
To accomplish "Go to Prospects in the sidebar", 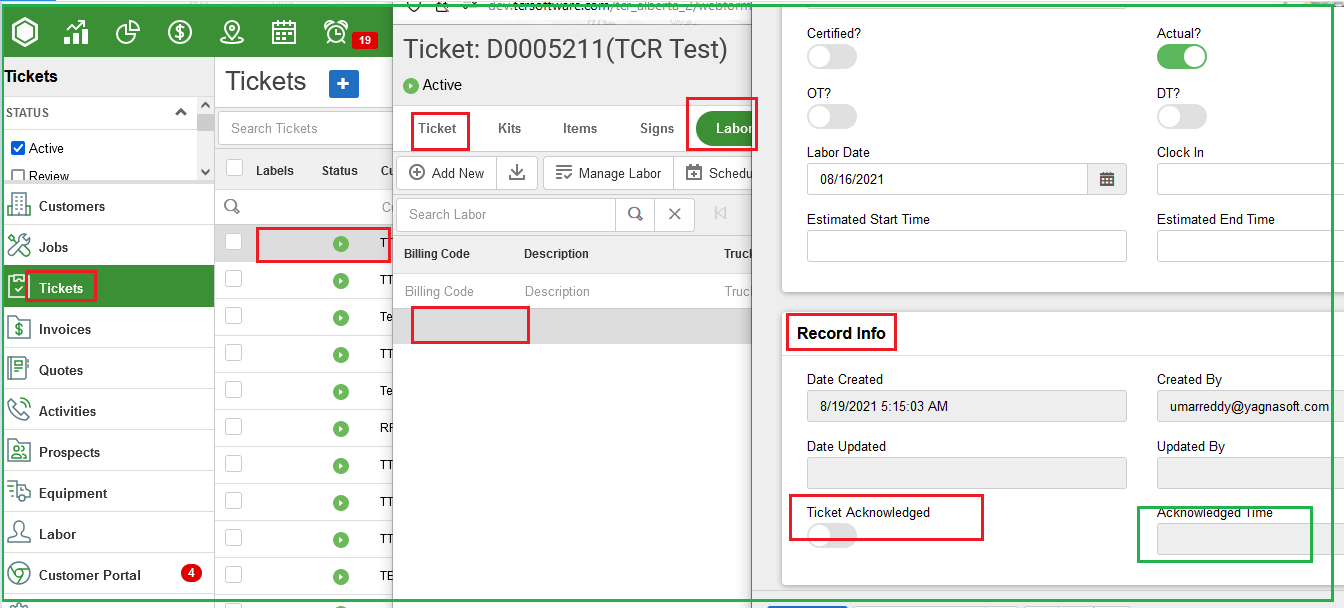I will (x=107, y=452).
